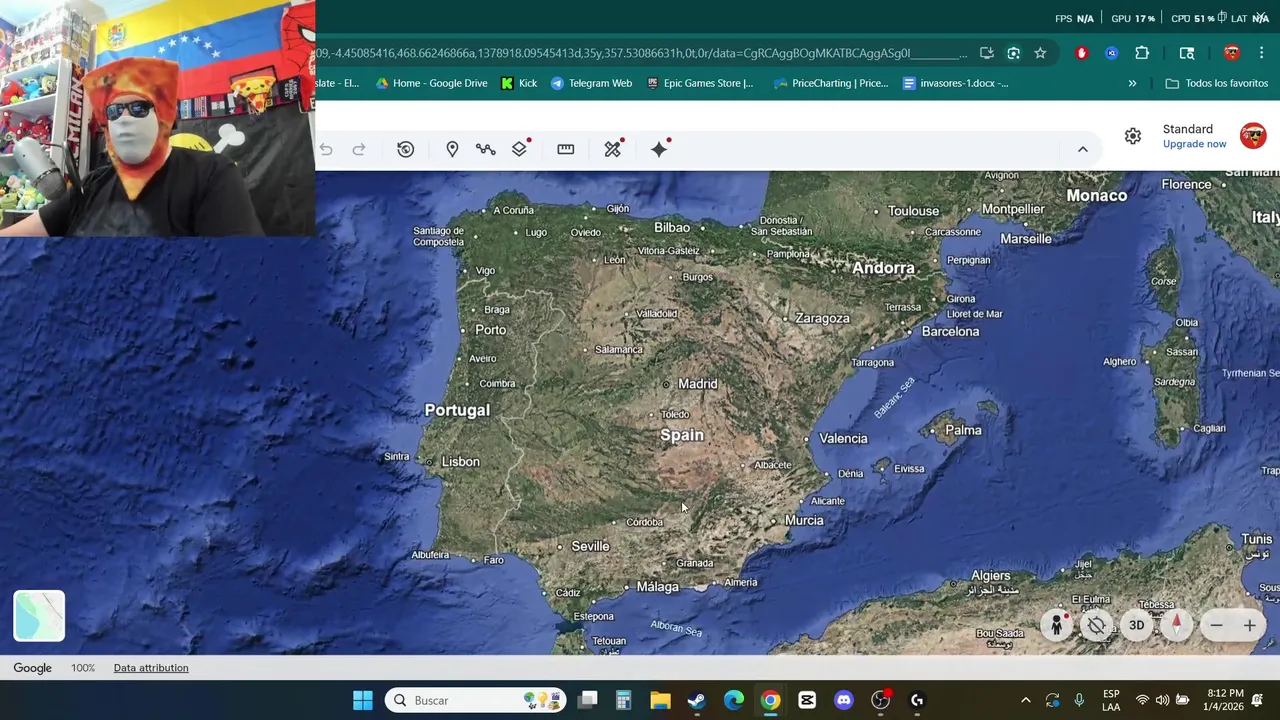Viewport: 1280px width, 720px height.
Task: Bookmark this page with the star icon
Action: 1040,53
